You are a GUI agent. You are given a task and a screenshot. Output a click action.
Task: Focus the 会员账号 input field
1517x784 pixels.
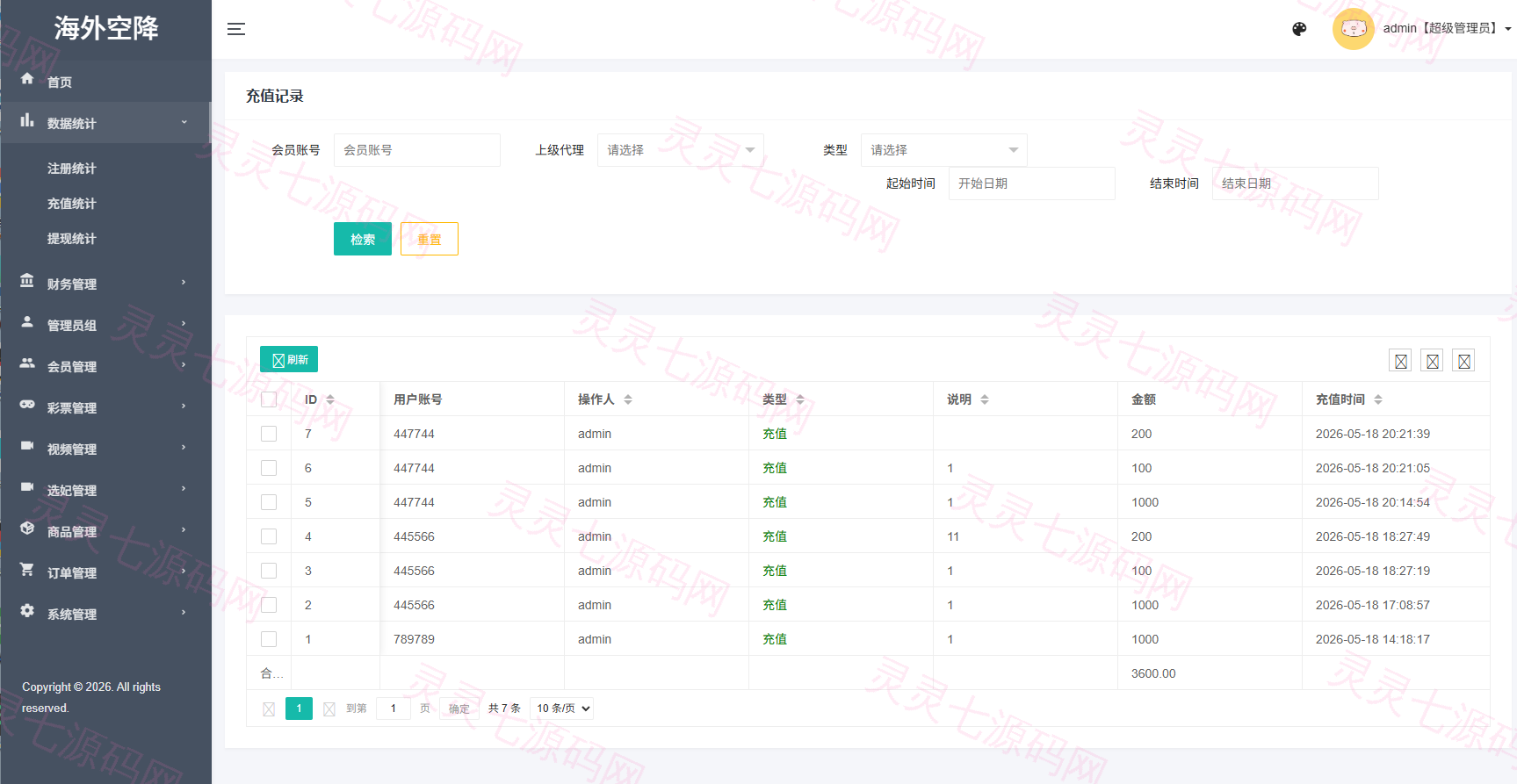(417, 150)
